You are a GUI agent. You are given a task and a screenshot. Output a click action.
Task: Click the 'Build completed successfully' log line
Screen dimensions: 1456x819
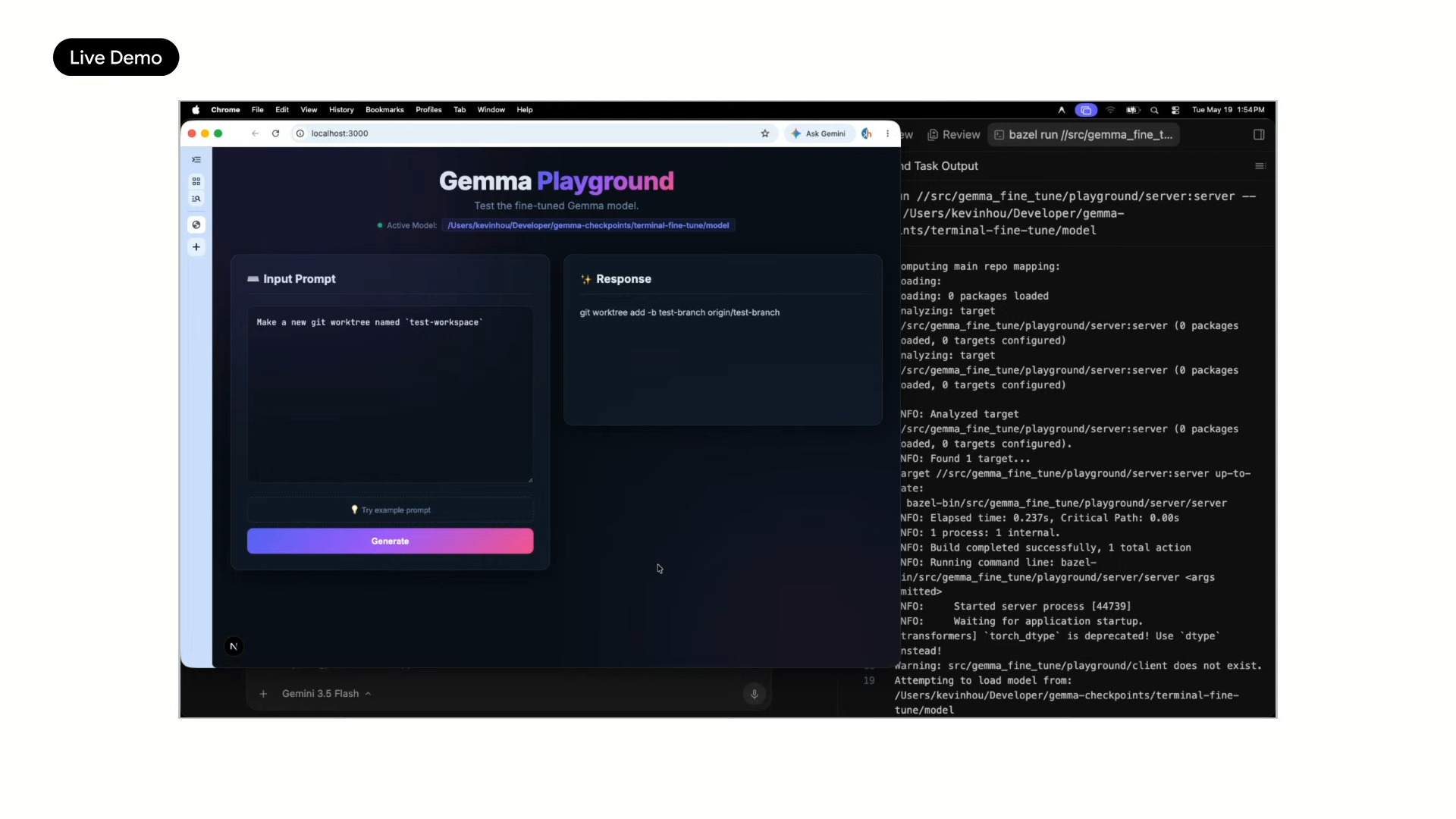1046,548
